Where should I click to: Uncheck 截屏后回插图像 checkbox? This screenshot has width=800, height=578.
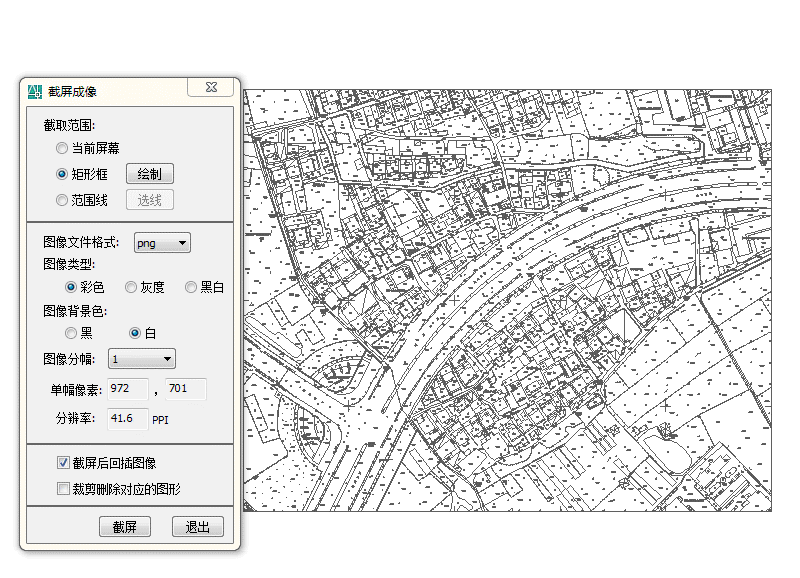pos(63,463)
